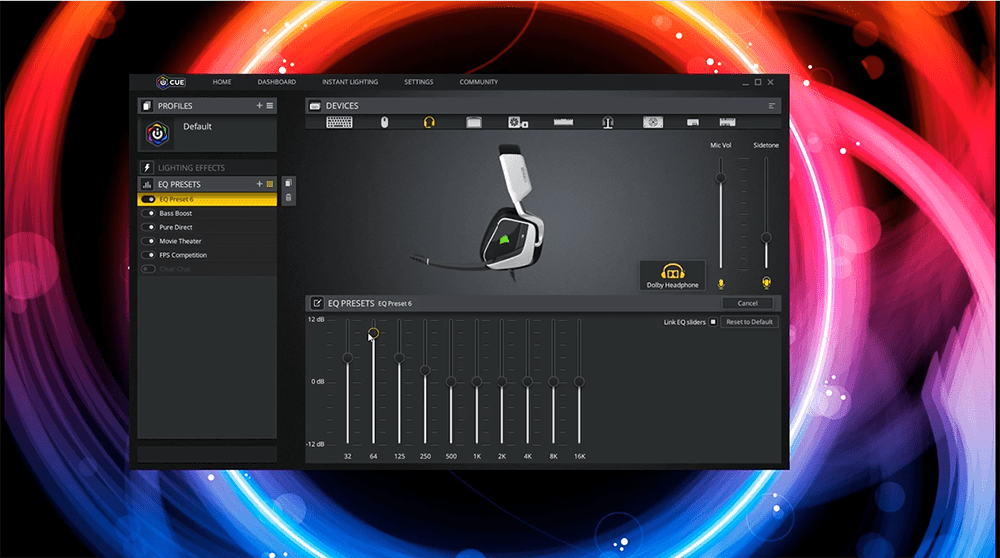Enable the Link EQ sliders checkbox
Screen dimensions: 1000x558
click(713, 322)
